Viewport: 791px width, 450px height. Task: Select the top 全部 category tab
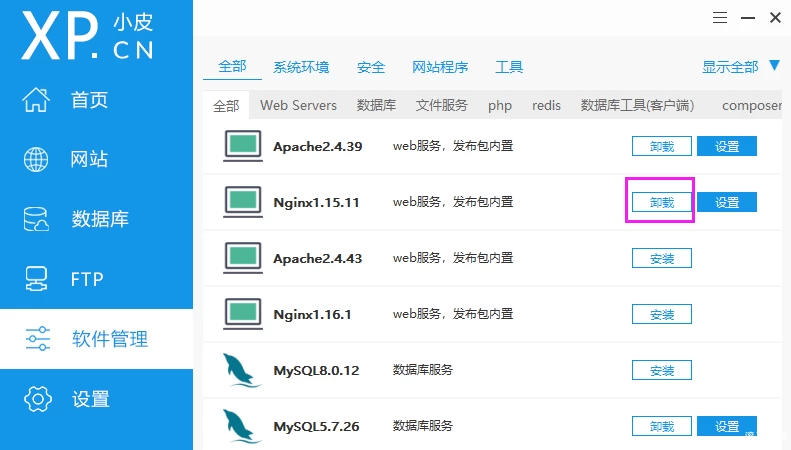(x=232, y=66)
